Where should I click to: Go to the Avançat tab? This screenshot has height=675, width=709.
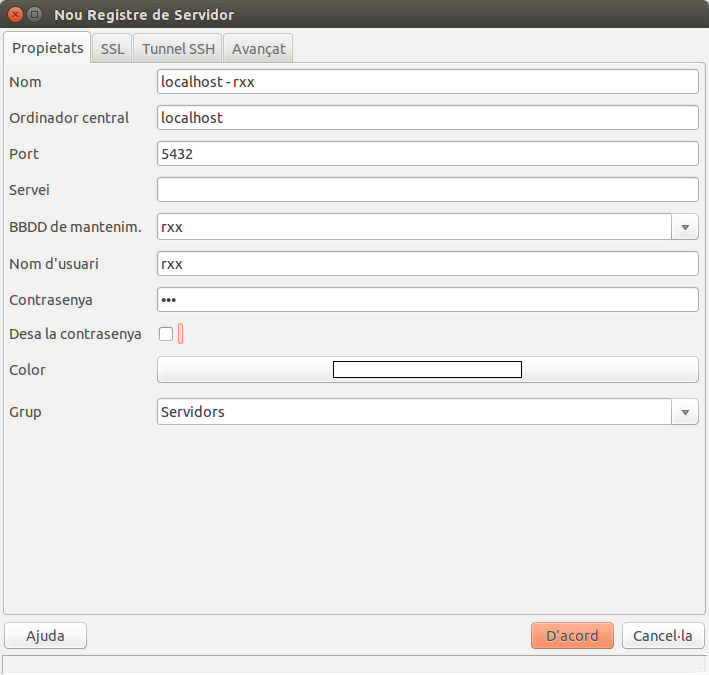pos(258,48)
